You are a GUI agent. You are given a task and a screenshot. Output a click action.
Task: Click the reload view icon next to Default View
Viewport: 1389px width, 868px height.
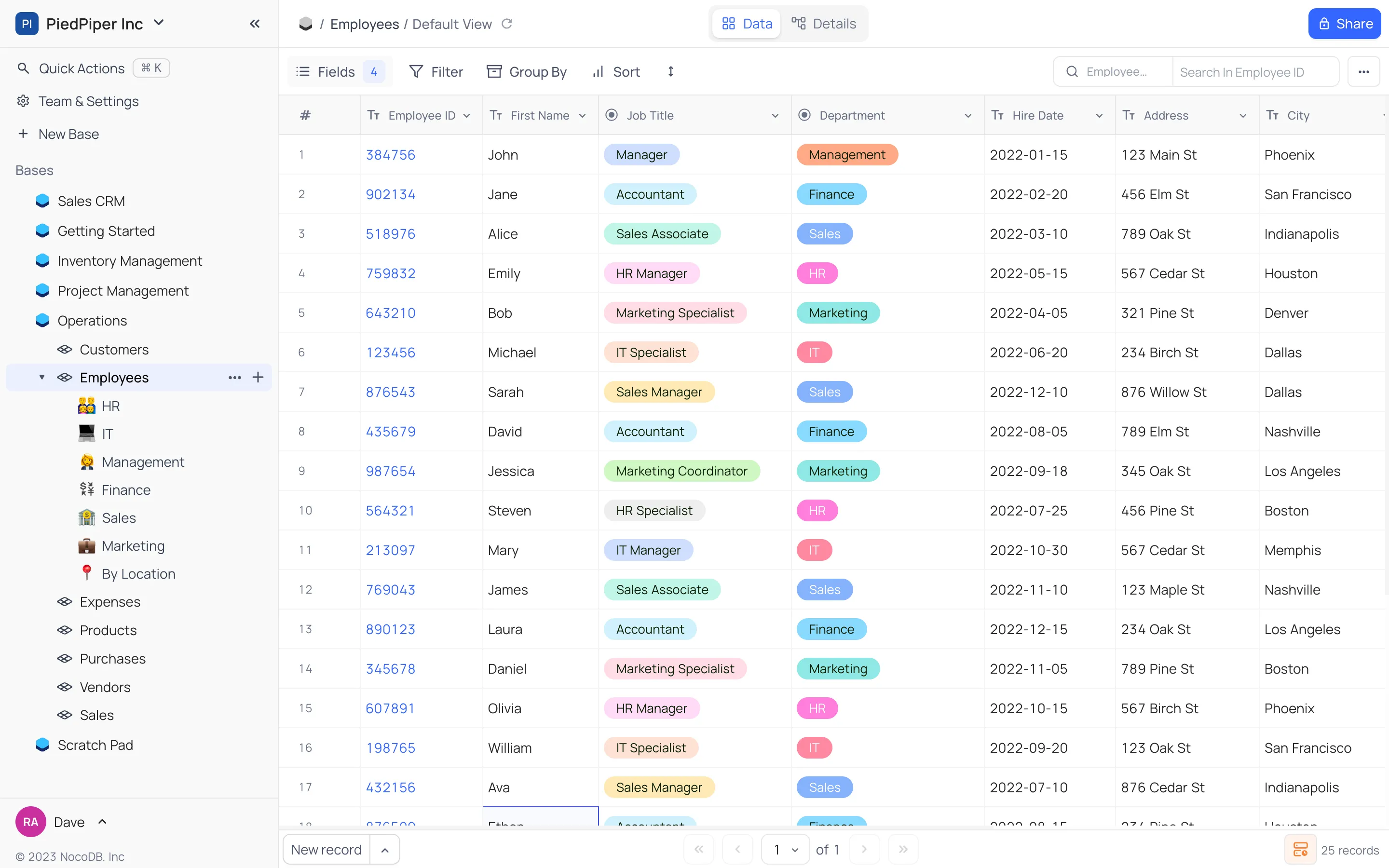506,24
